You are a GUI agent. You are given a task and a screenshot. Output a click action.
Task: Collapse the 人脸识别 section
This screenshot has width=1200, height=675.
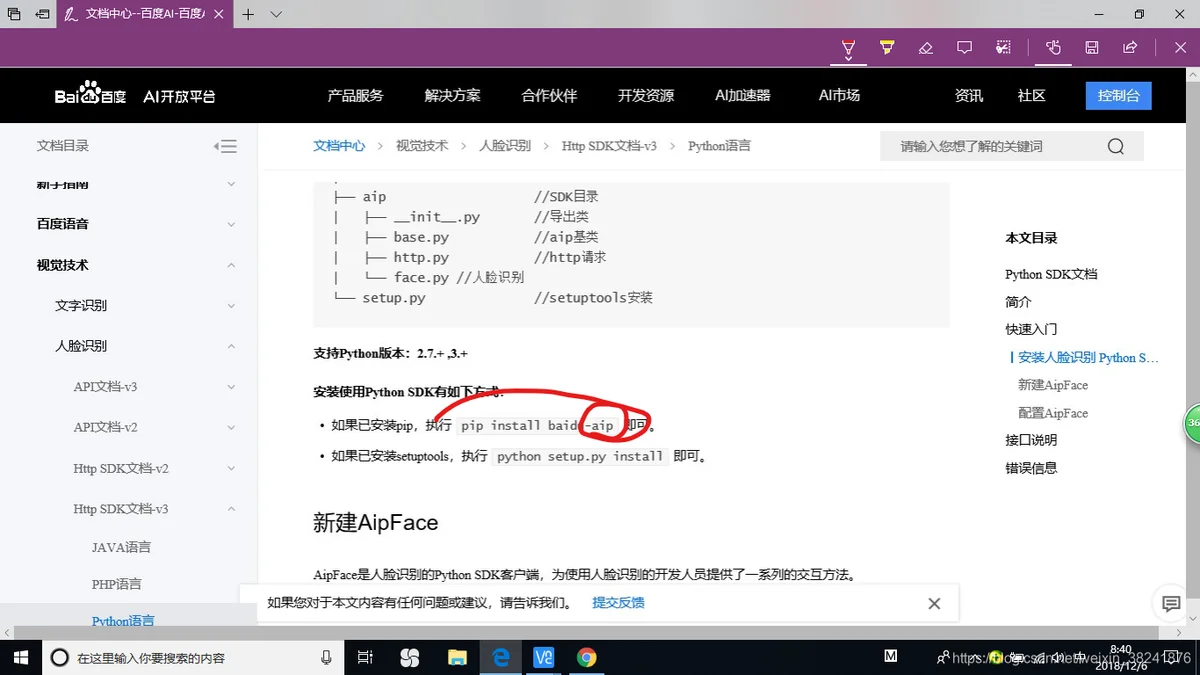(x=231, y=346)
